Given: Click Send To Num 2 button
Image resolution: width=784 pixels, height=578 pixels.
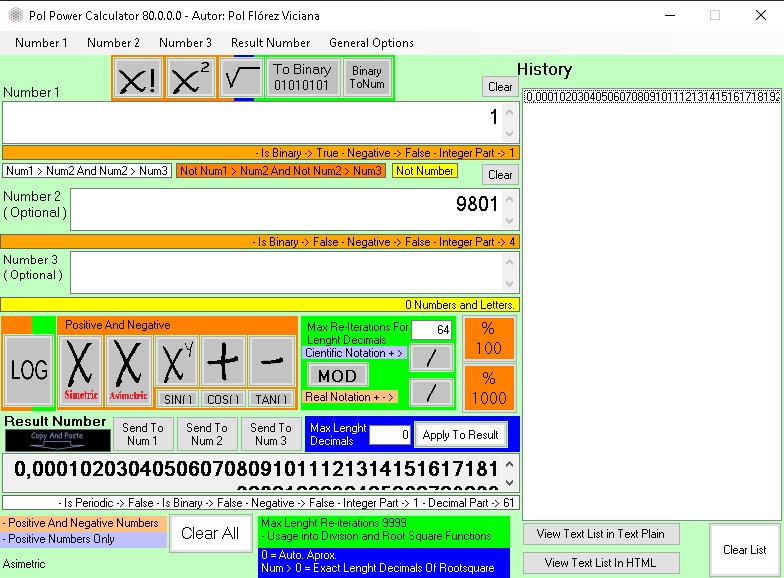Looking at the screenshot, I should click(207, 434).
